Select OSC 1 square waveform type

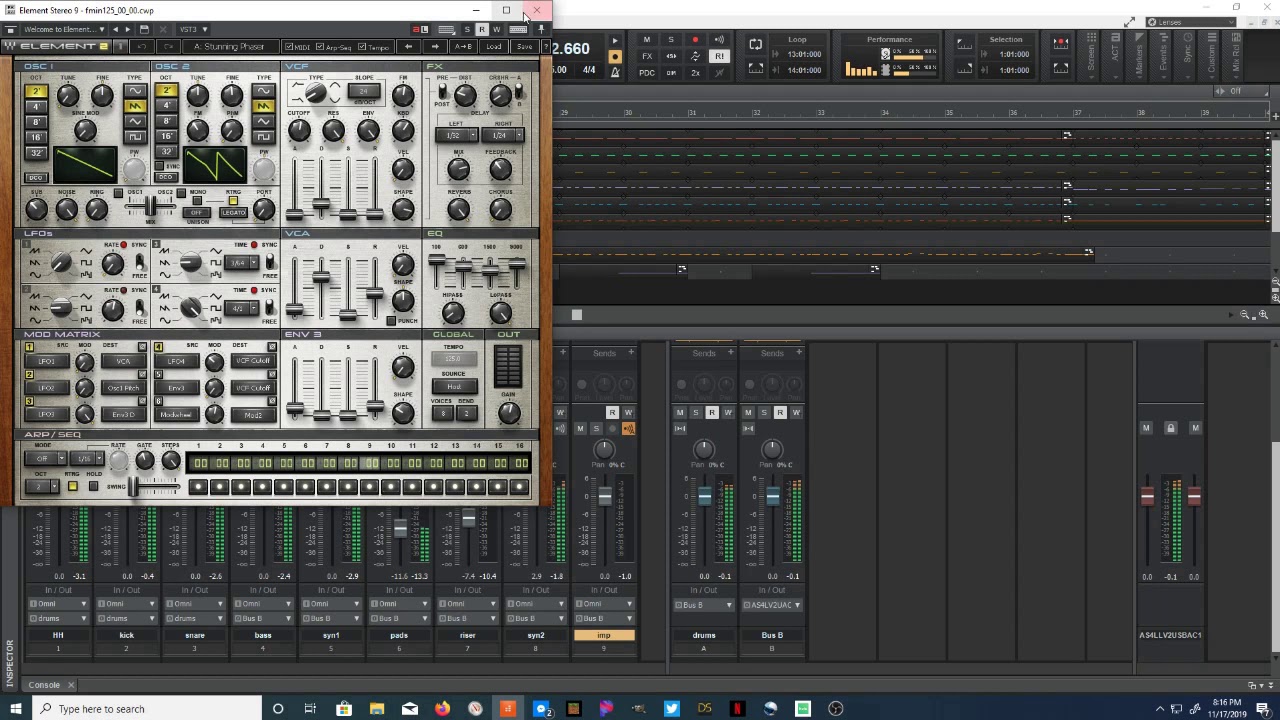click(134, 136)
